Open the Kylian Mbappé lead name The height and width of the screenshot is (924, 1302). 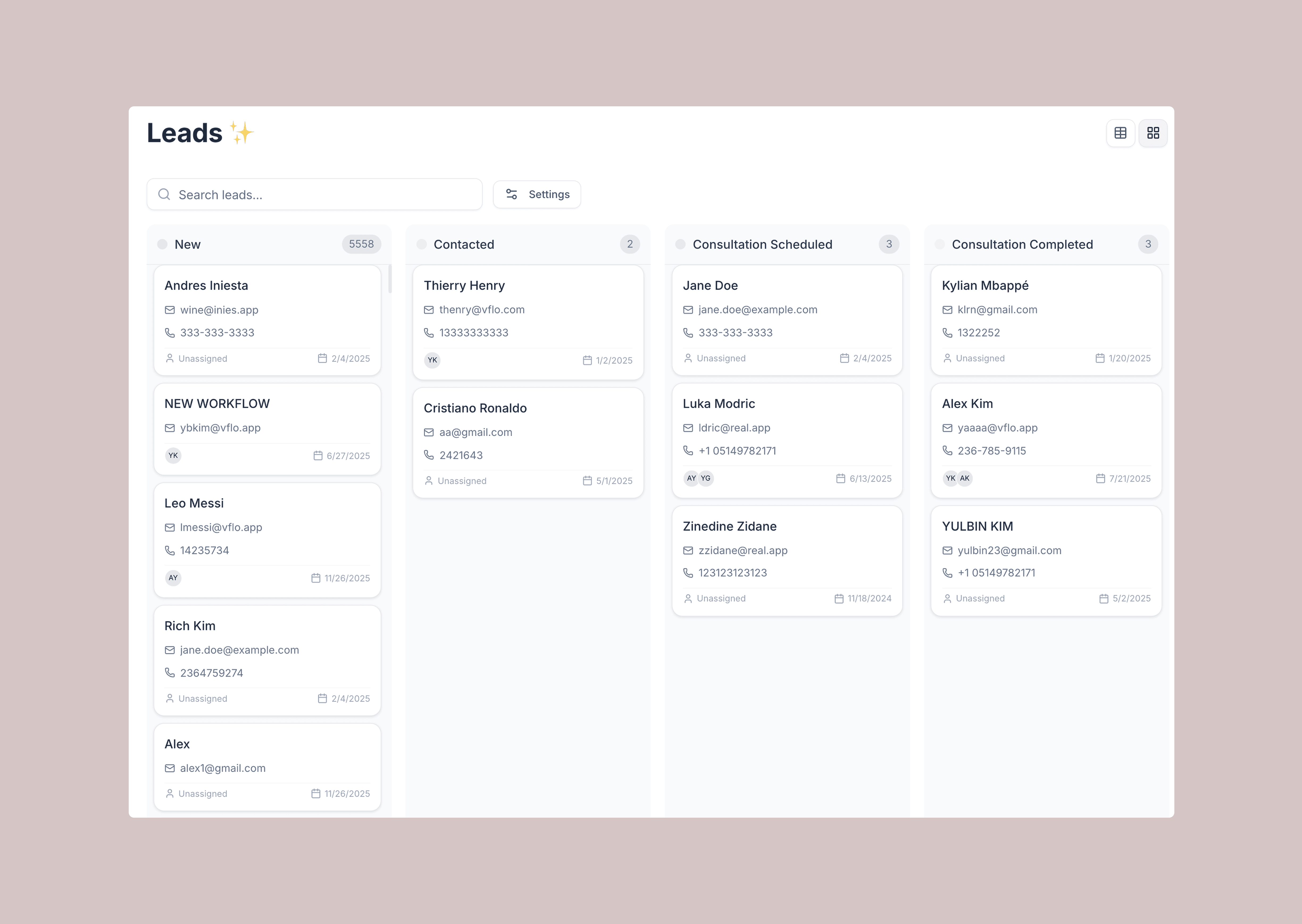(x=985, y=285)
